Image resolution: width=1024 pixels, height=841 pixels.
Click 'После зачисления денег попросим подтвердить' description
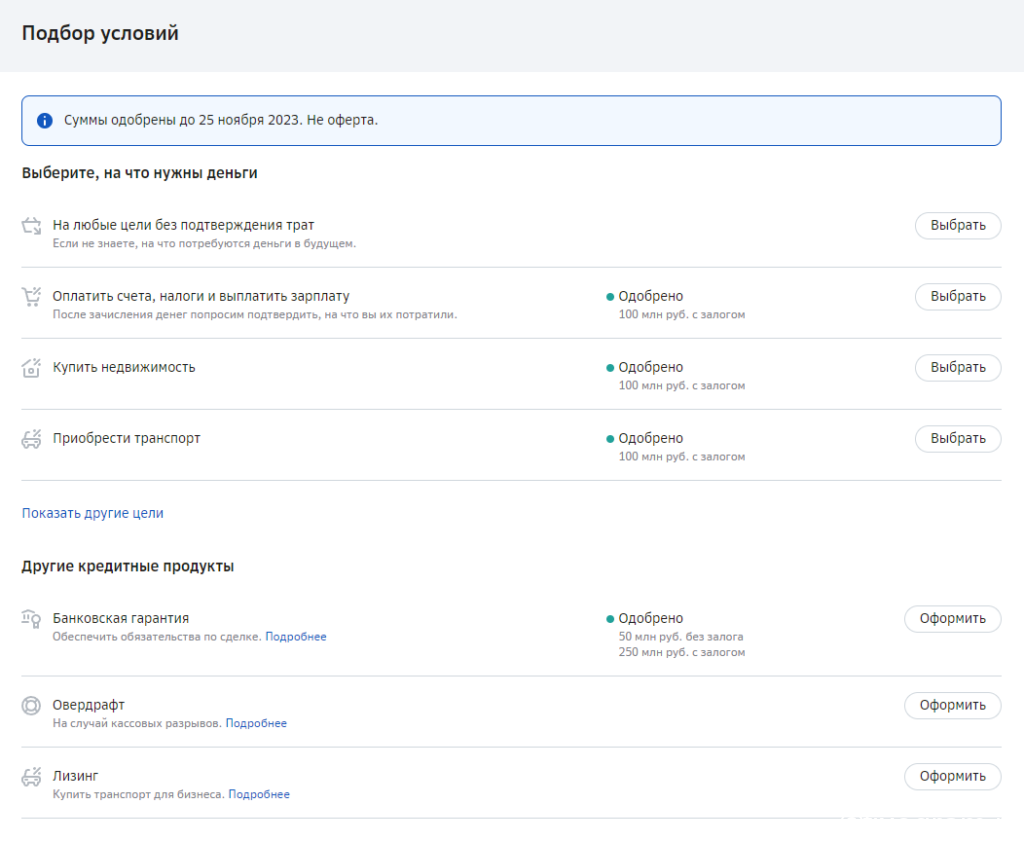[255, 315]
